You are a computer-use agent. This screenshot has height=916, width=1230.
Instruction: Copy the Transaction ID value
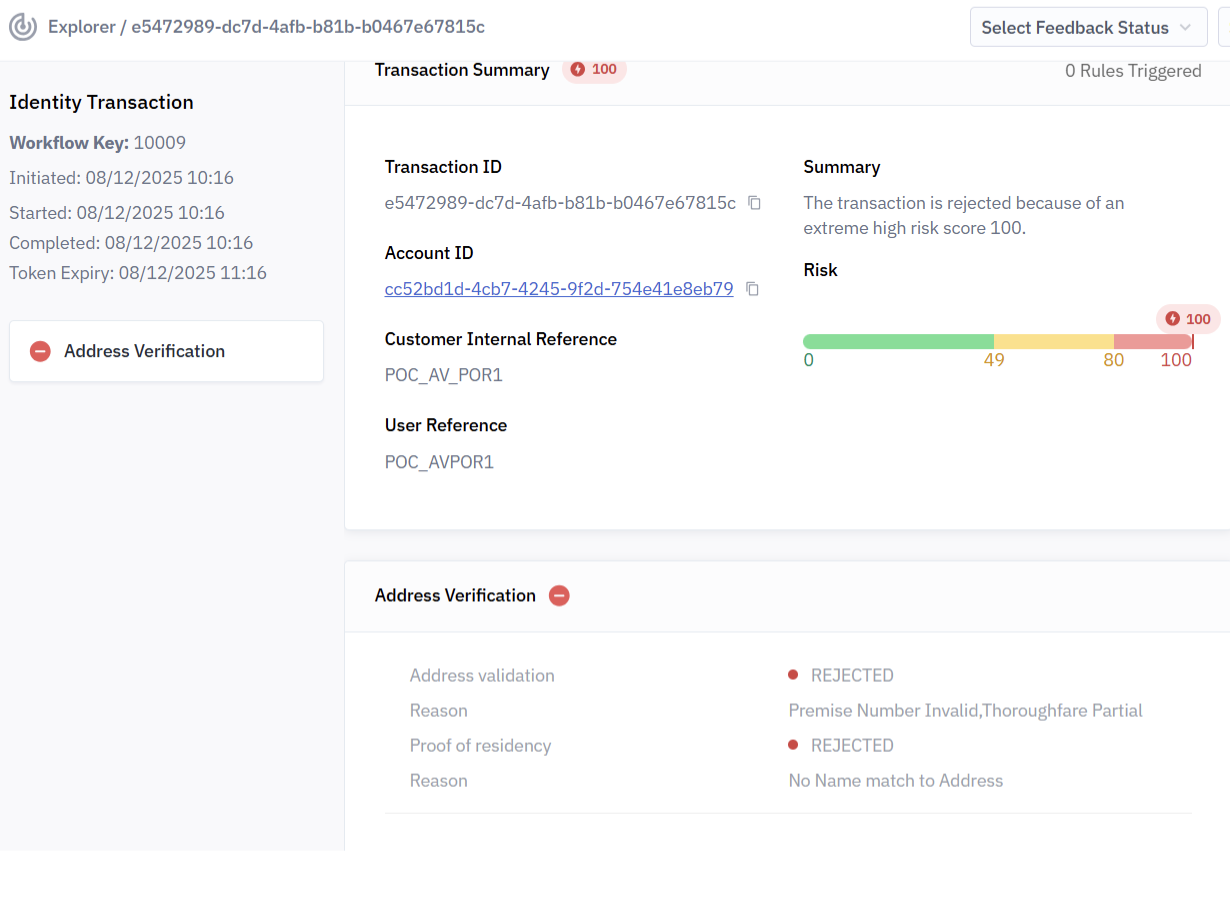[x=755, y=203]
